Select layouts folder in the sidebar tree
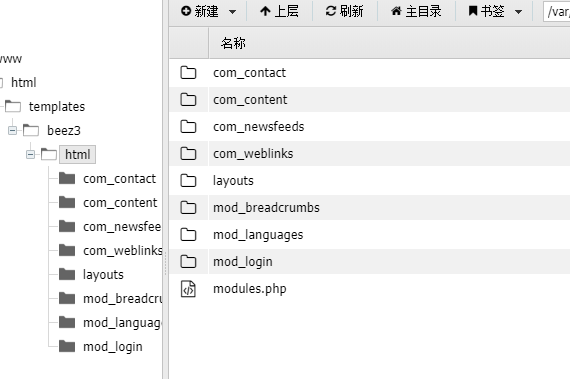 tap(103, 275)
